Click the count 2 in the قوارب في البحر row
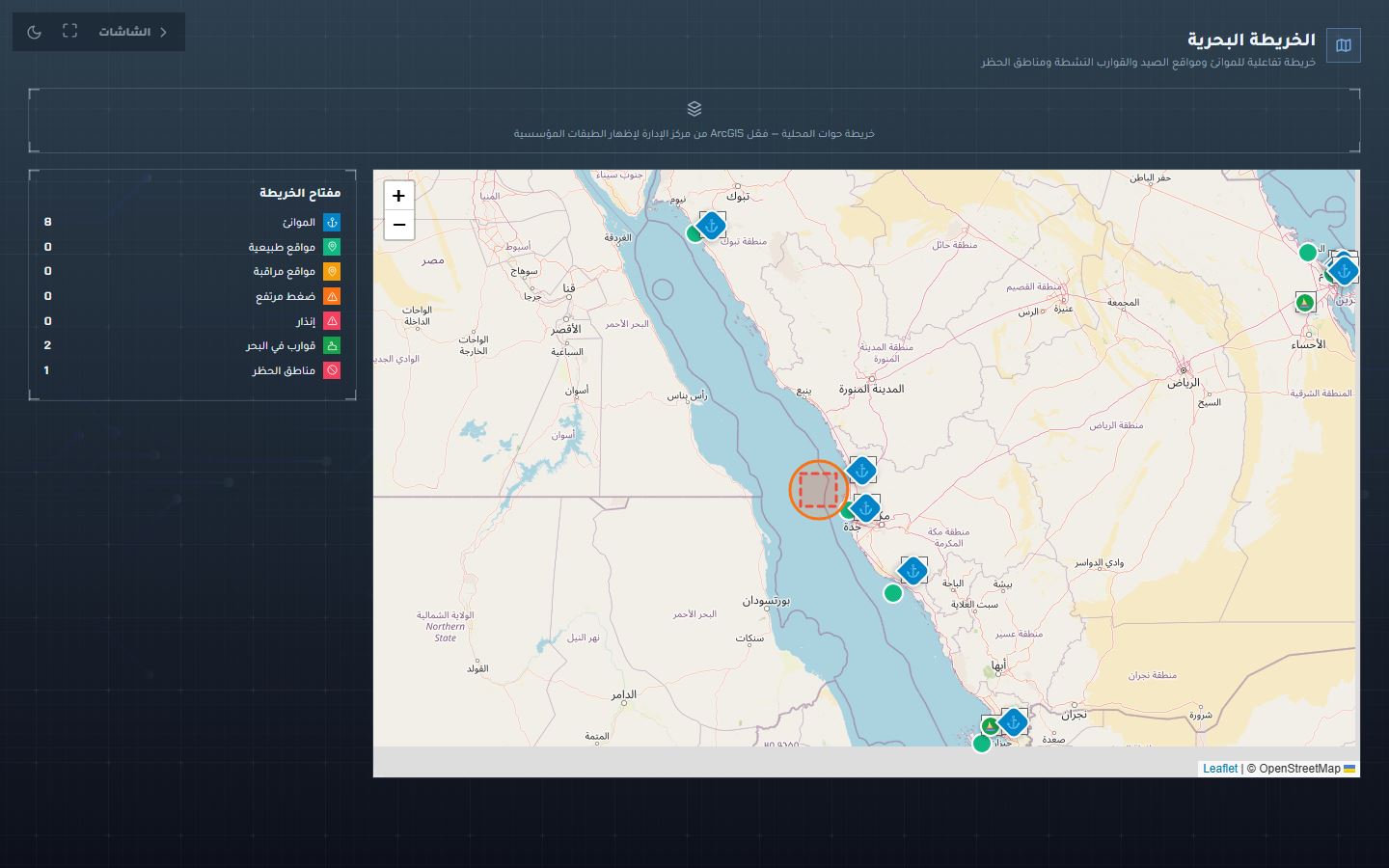 click(x=47, y=345)
